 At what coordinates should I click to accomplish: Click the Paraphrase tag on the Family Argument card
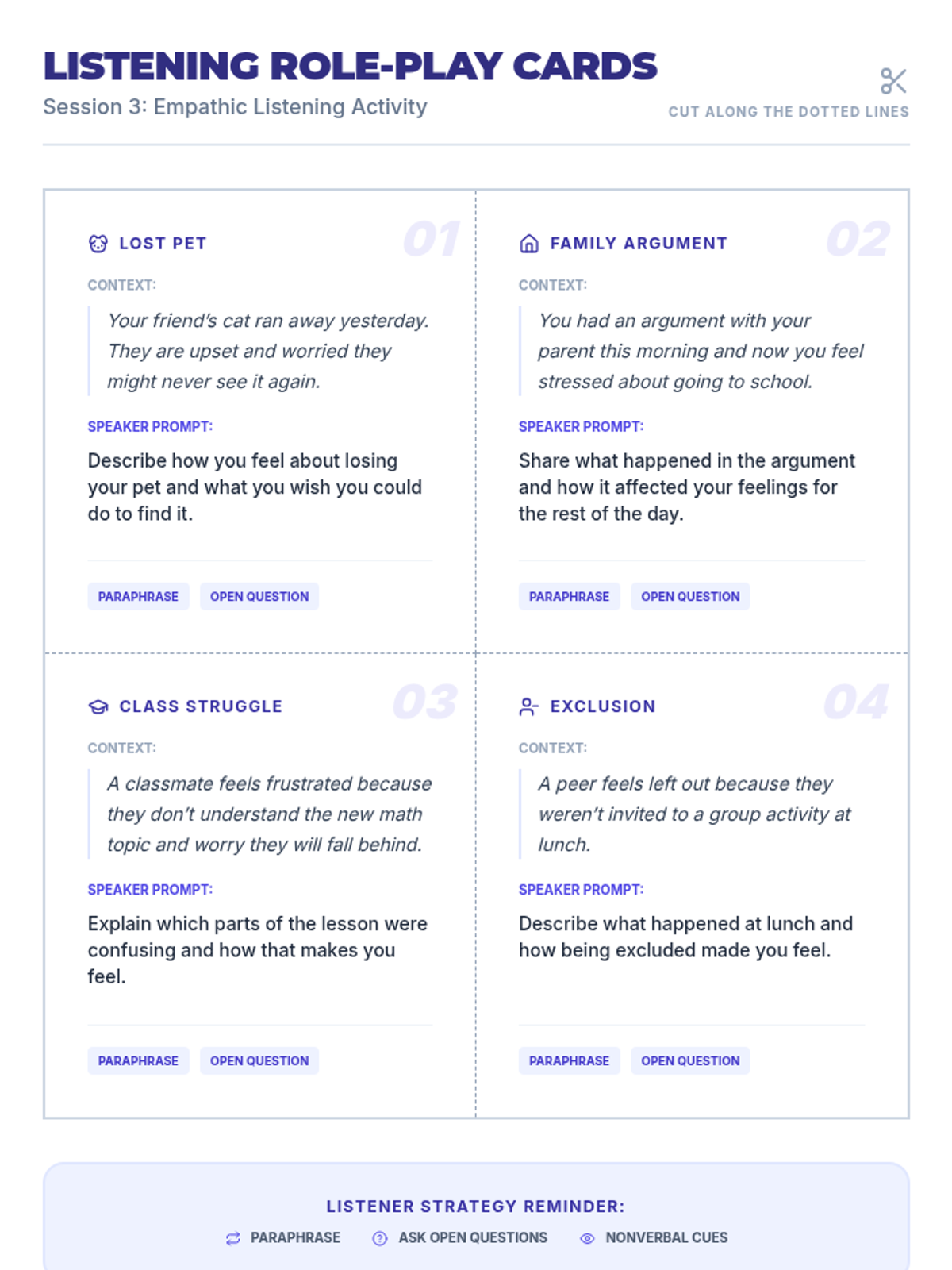coord(569,596)
